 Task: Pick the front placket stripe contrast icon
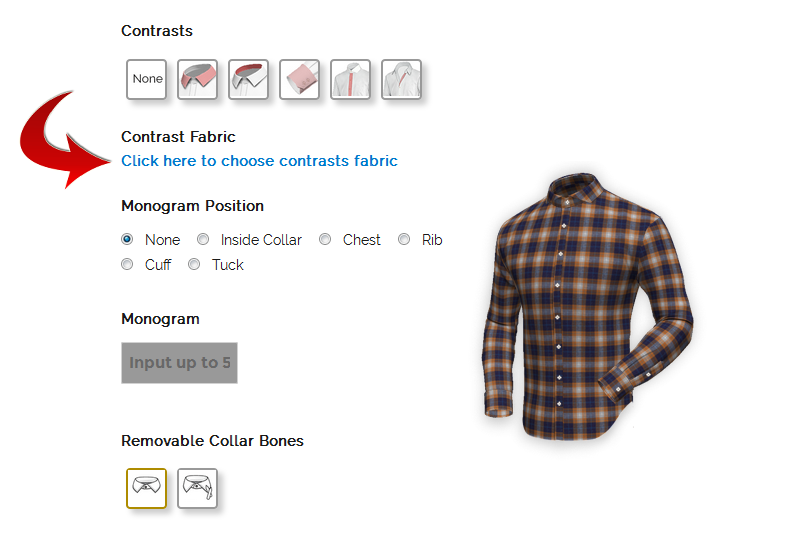point(351,79)
